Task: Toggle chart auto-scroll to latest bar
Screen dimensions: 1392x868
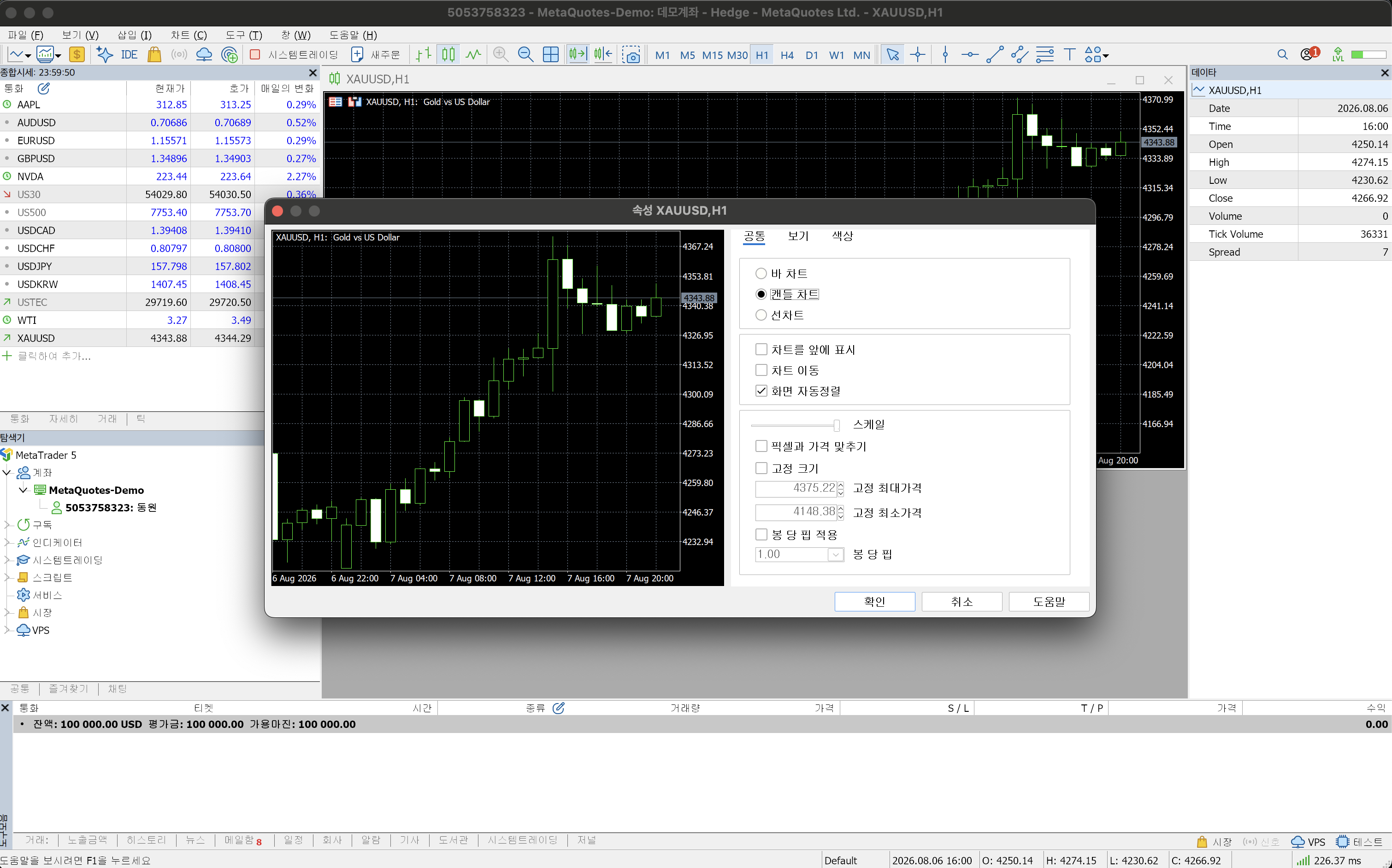Action: tap(578, 54)
